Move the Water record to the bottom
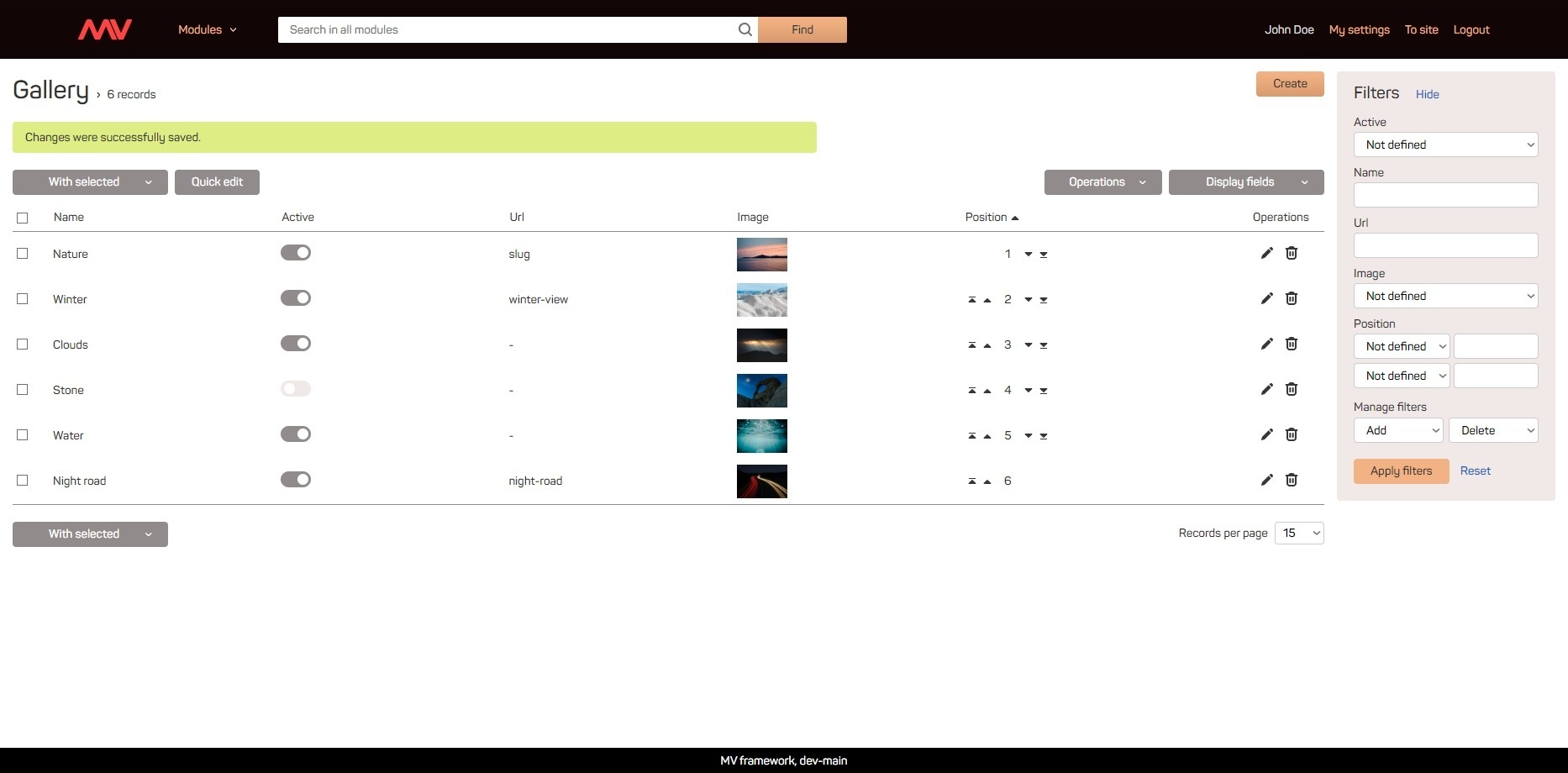Viewport: 1568px width, 773px height. 1044,435
